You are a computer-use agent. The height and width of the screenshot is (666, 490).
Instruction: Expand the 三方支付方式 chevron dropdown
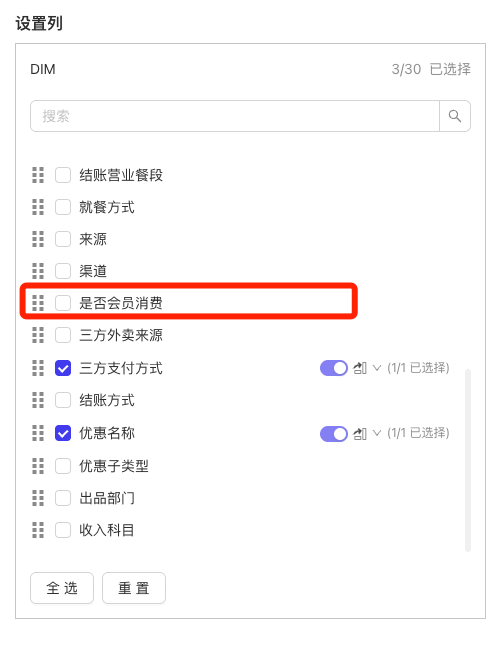coord(377,368)
